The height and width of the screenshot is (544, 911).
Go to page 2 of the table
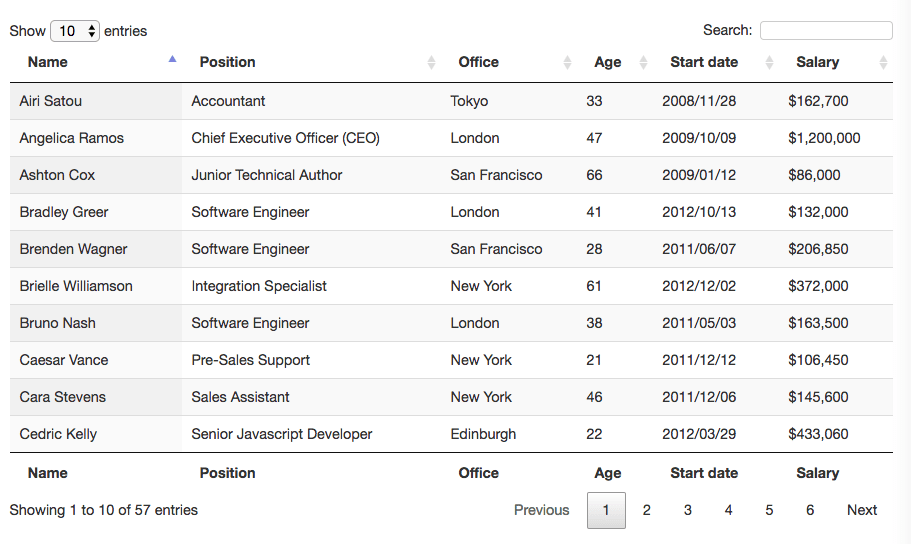[647, 510]
